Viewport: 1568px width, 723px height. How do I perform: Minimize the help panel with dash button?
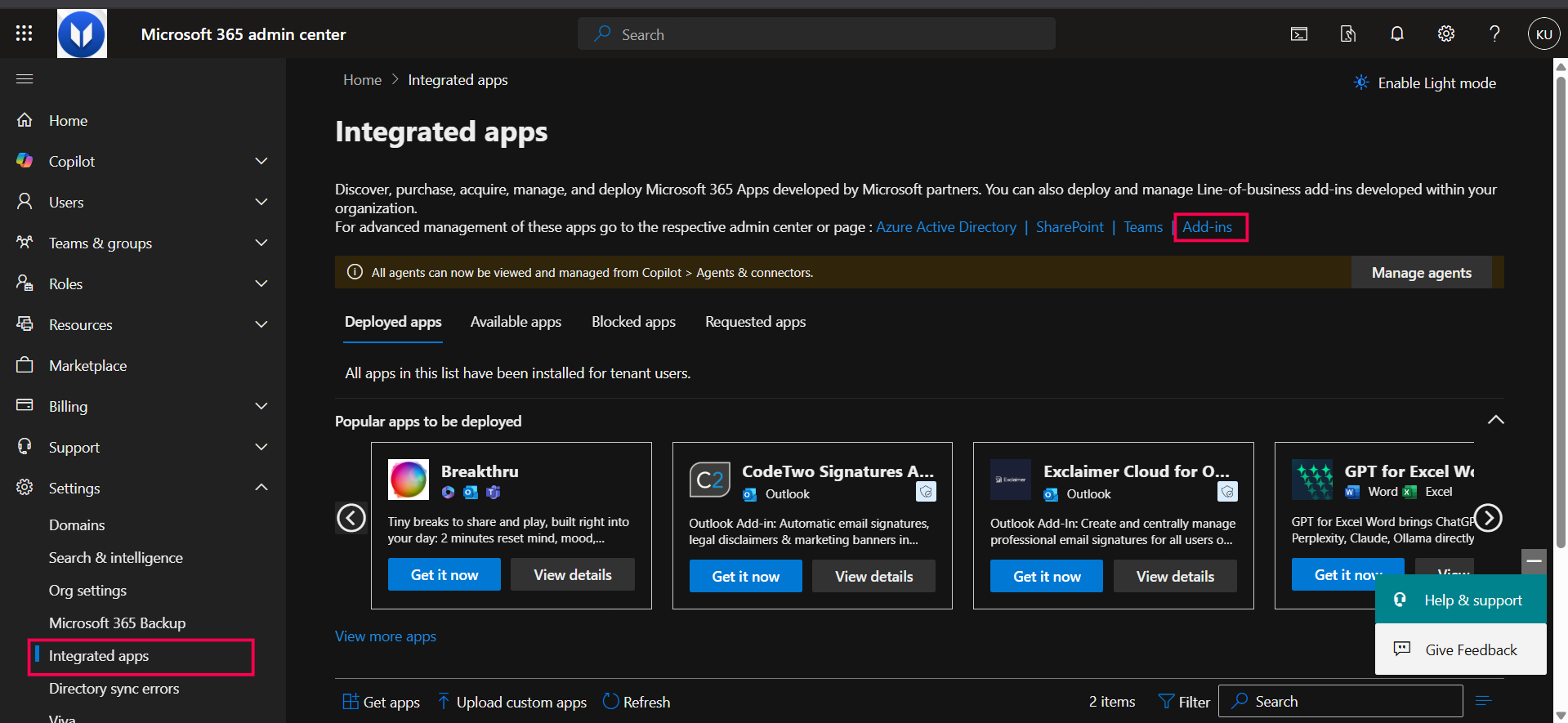point(1534,561)
